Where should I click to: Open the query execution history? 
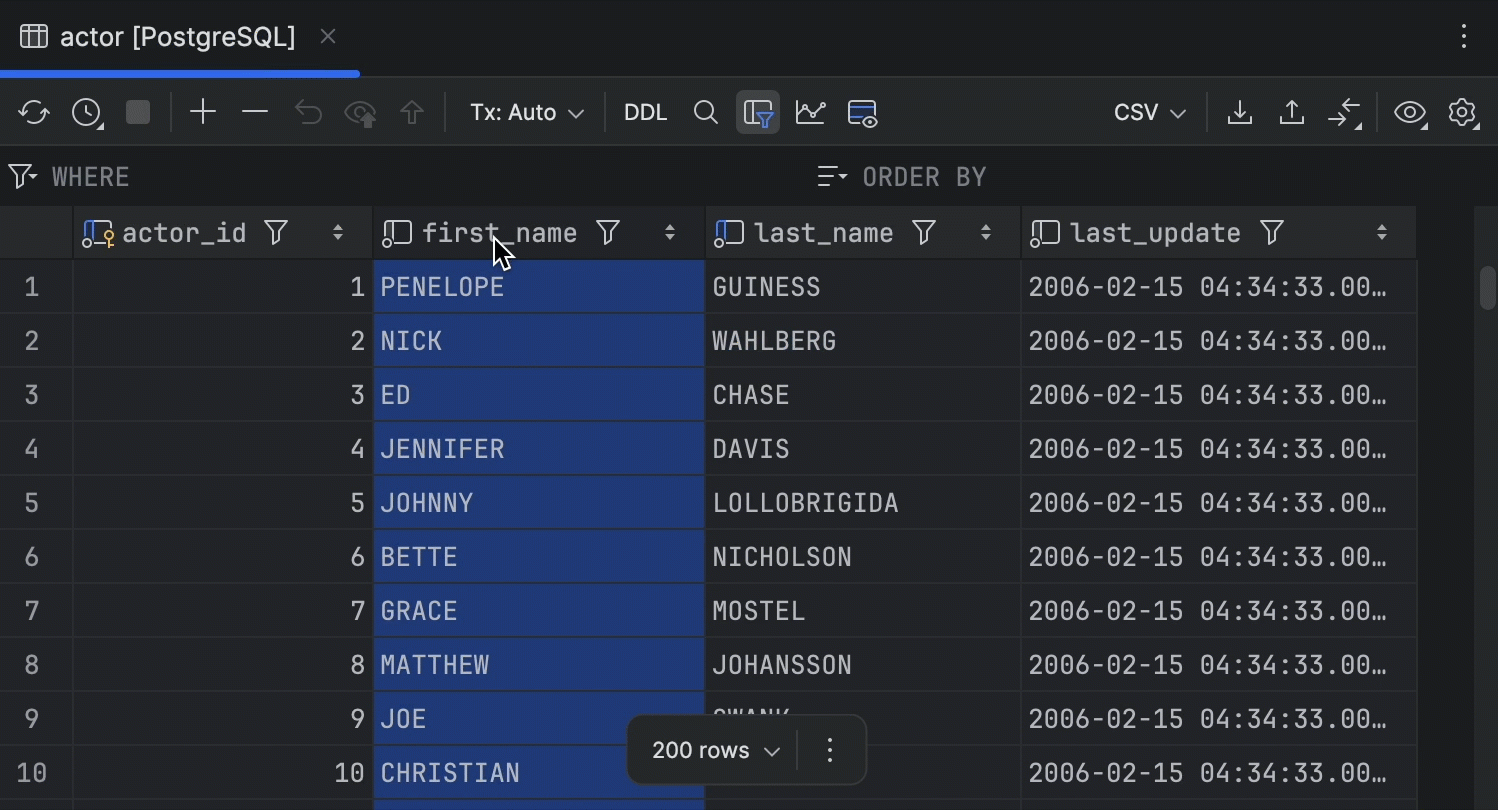(x=86, y=112)
